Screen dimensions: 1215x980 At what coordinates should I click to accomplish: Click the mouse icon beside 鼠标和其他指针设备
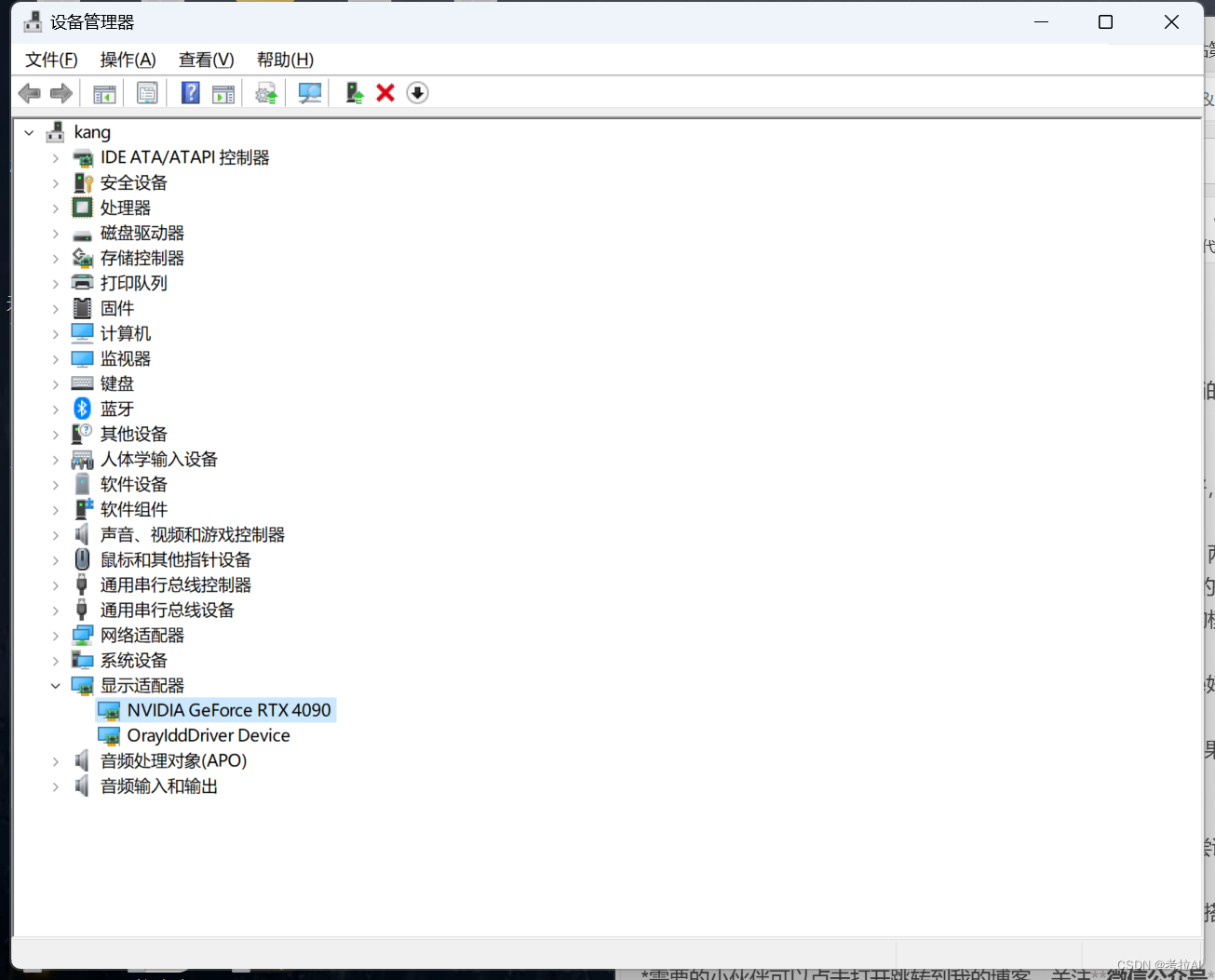pyautogui.click(x=82, y=559)
